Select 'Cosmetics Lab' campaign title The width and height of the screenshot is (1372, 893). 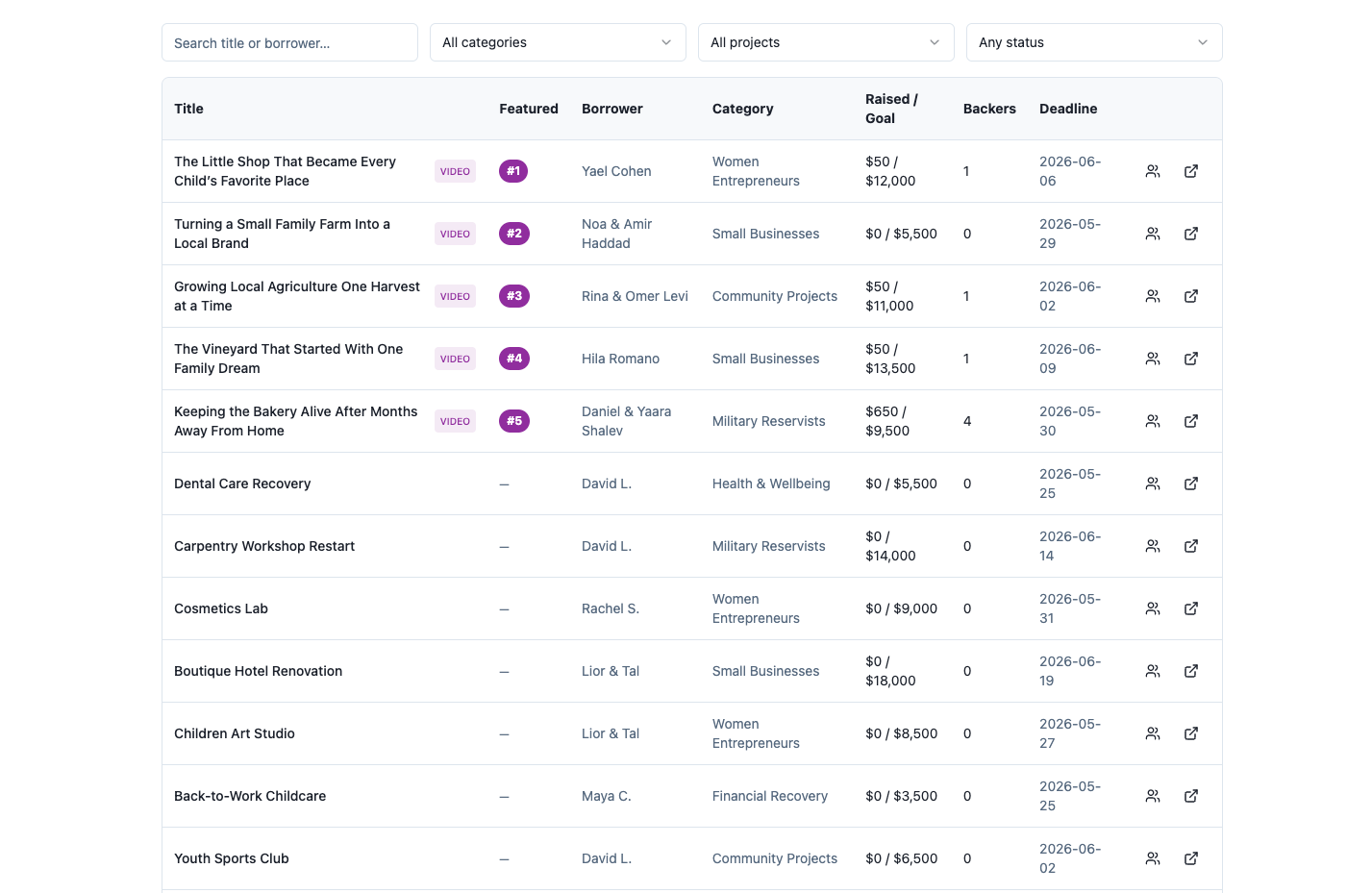click(221, 608)
